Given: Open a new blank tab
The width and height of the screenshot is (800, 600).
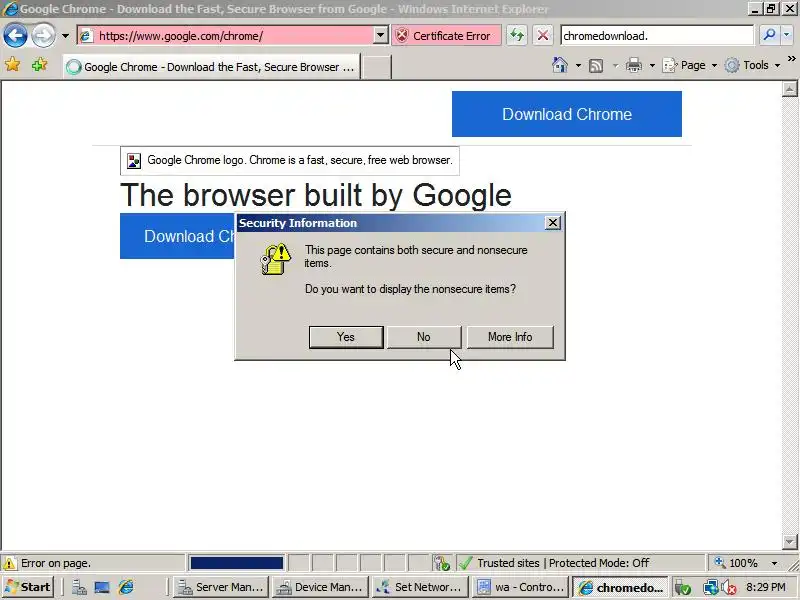Looking at the screenshot, I should click(377, 67).
